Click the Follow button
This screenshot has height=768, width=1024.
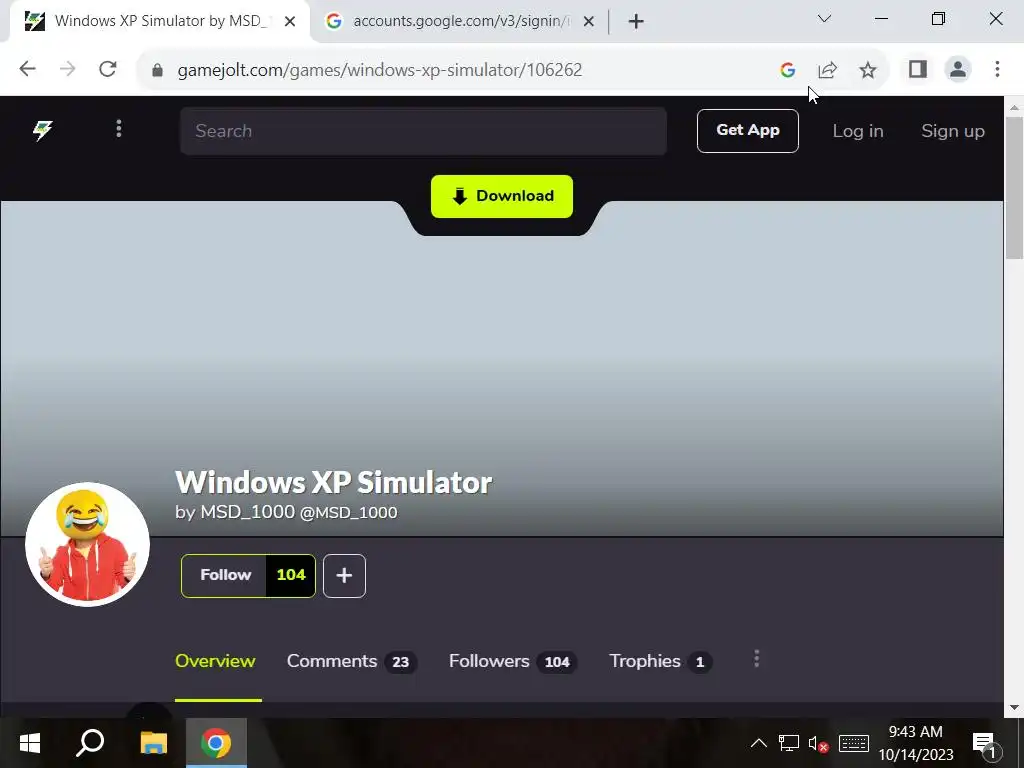[x=224, y=575]
